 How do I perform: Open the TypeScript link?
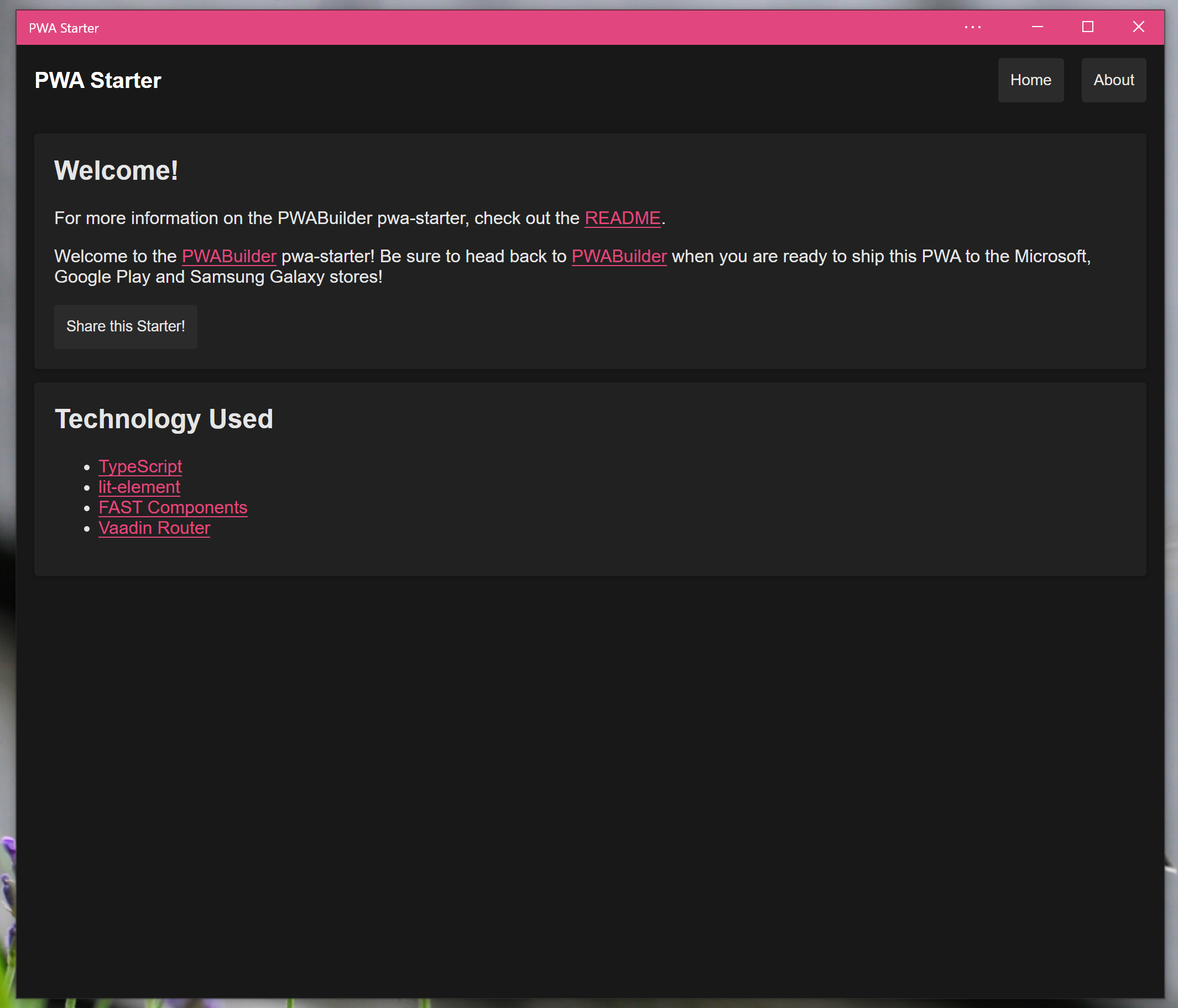click(140, 466)
